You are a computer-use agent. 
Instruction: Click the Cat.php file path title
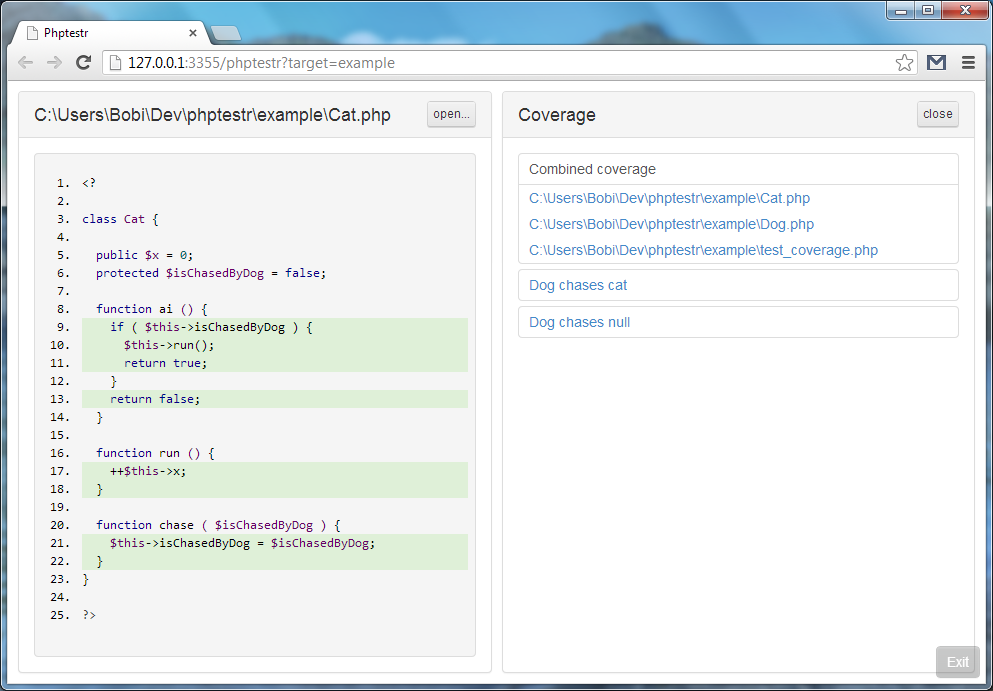click(x=212, y=115)
